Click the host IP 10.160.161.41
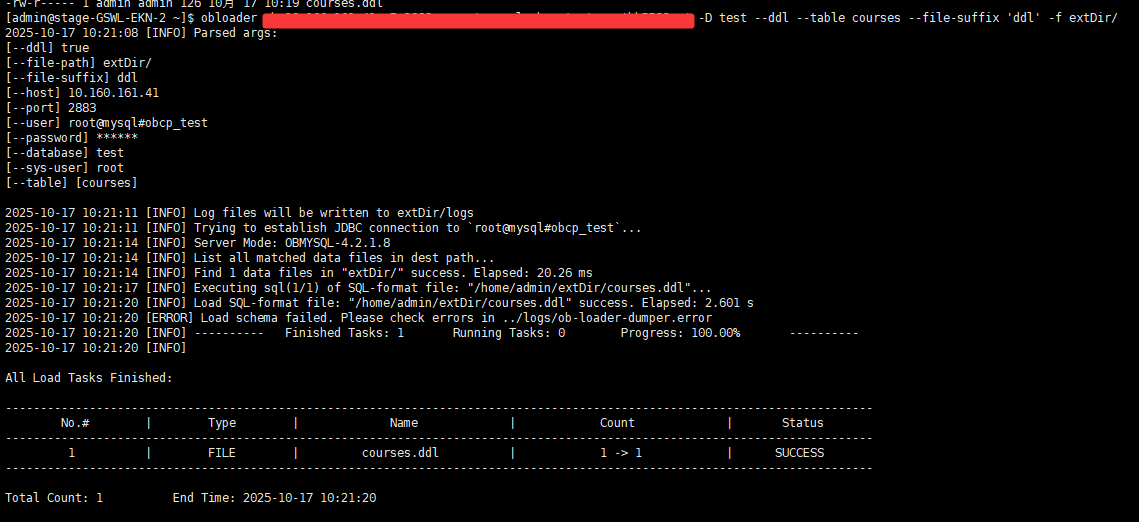 tap(113, 93)
